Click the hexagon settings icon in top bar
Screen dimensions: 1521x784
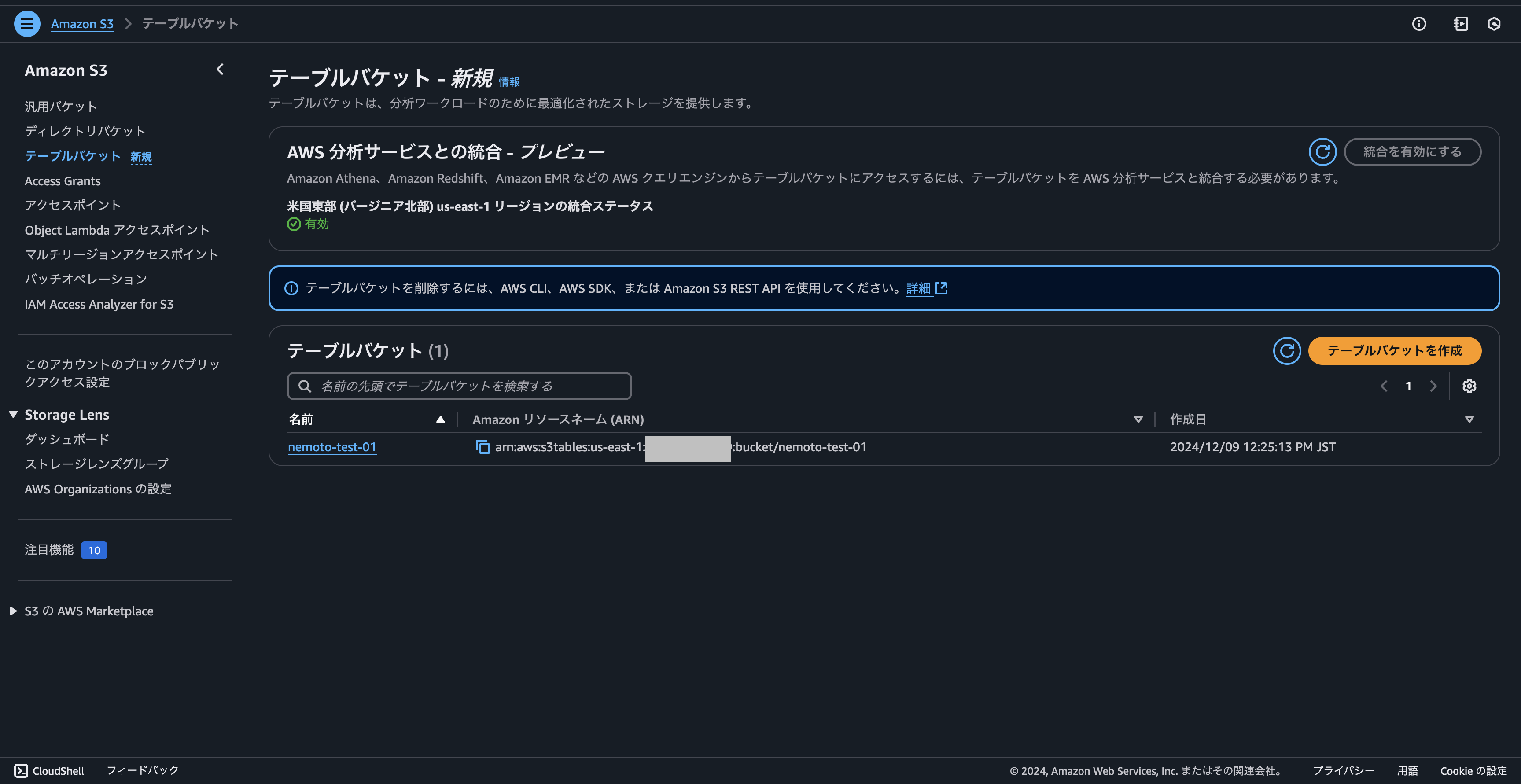pyautogui.click(x=1494, y=24)
